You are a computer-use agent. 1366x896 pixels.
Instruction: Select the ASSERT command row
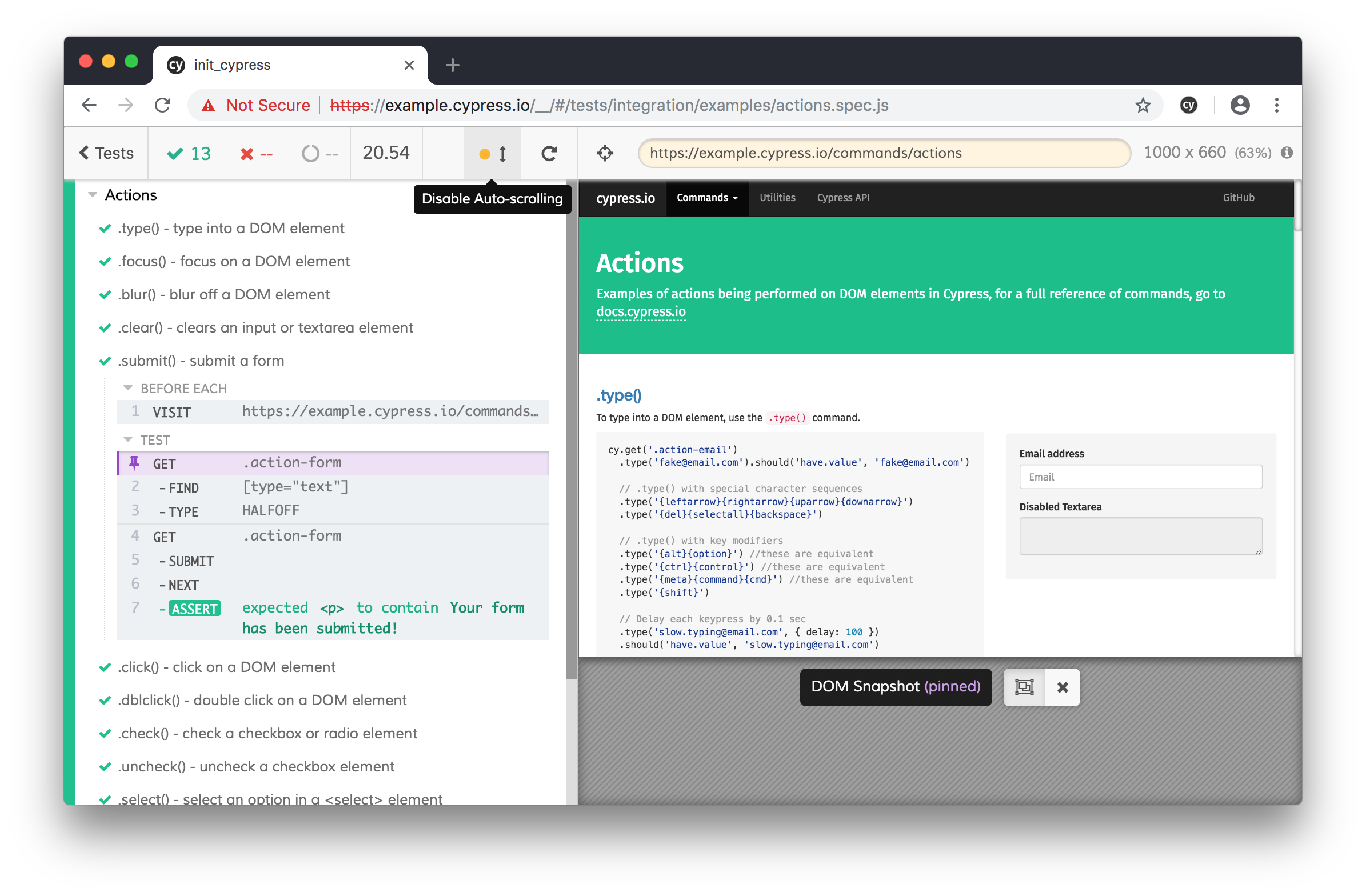332,619
